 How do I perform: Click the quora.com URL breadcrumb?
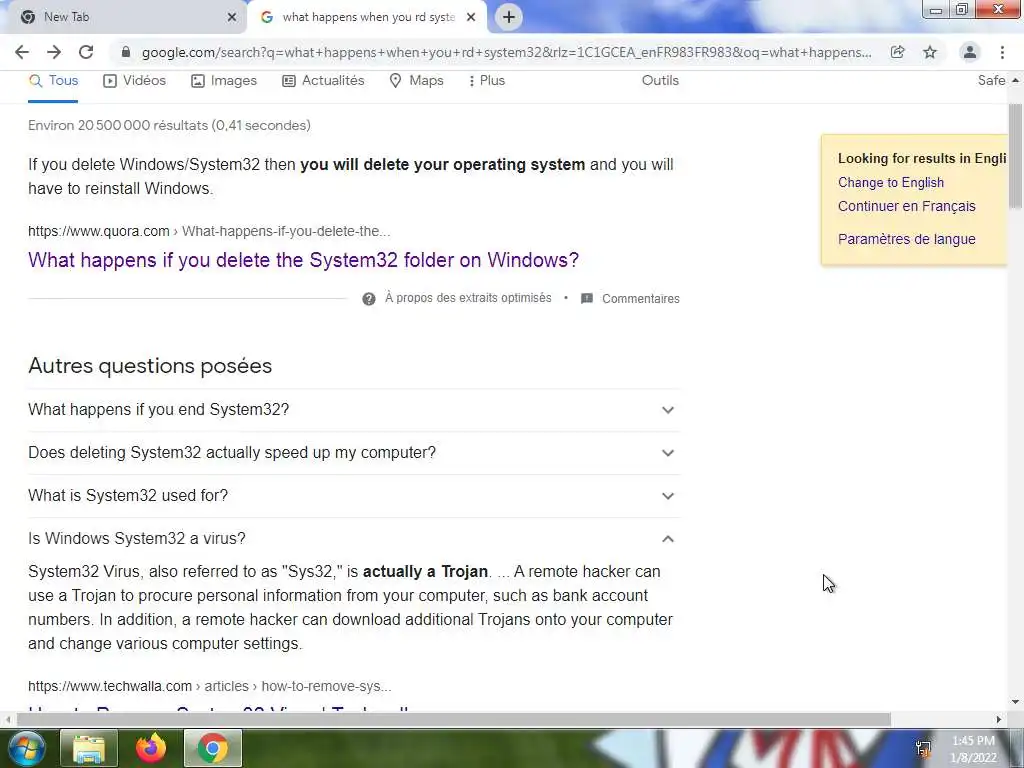coord(209,231)
